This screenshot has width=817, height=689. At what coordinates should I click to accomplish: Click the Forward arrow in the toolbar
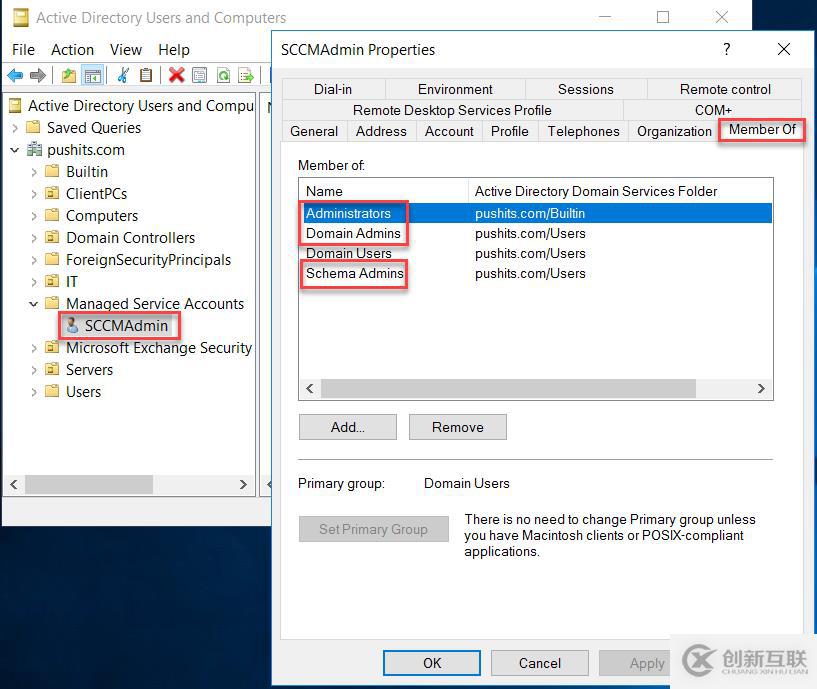click(x=38, y=76)
